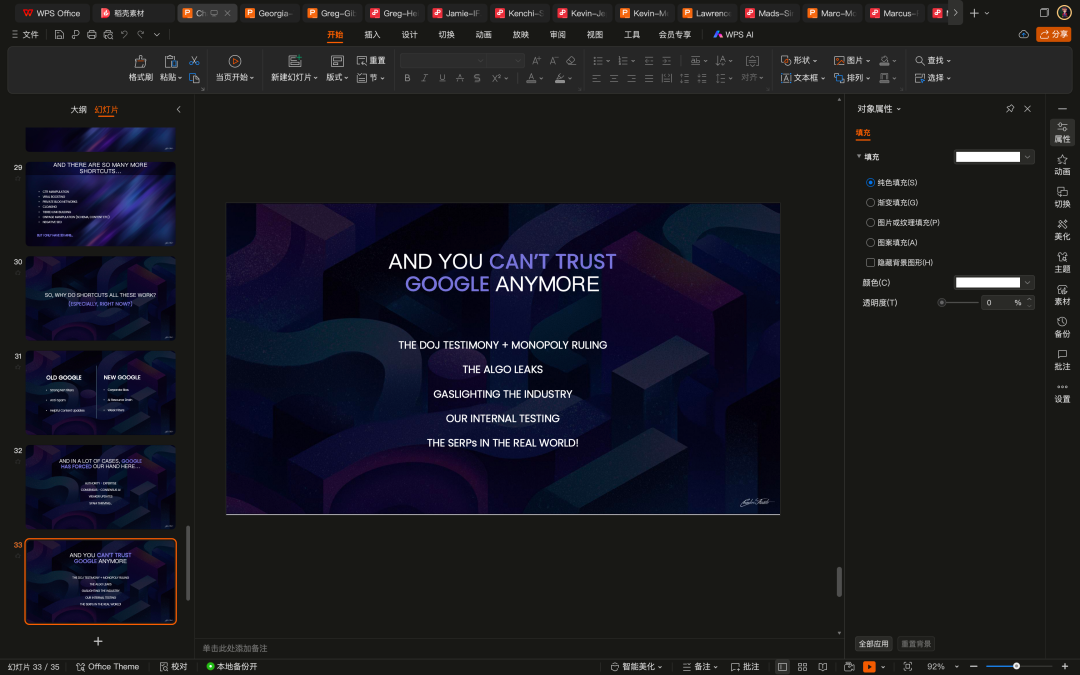Viewport: 1080px width, 675px height.
Task: Click the cloud upload icon
Action: [x=1024, y=34]
